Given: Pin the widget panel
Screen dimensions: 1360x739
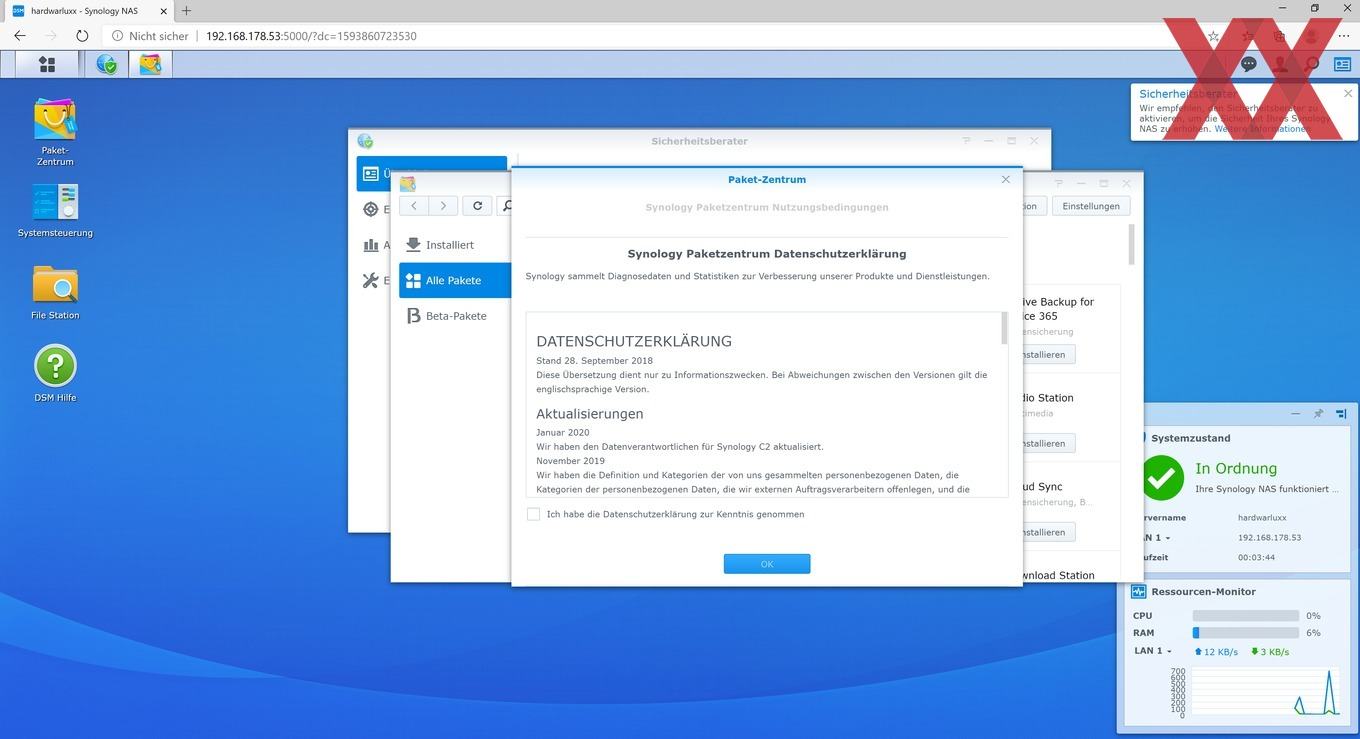Looking at the screenshot, I should (1318, 413).
